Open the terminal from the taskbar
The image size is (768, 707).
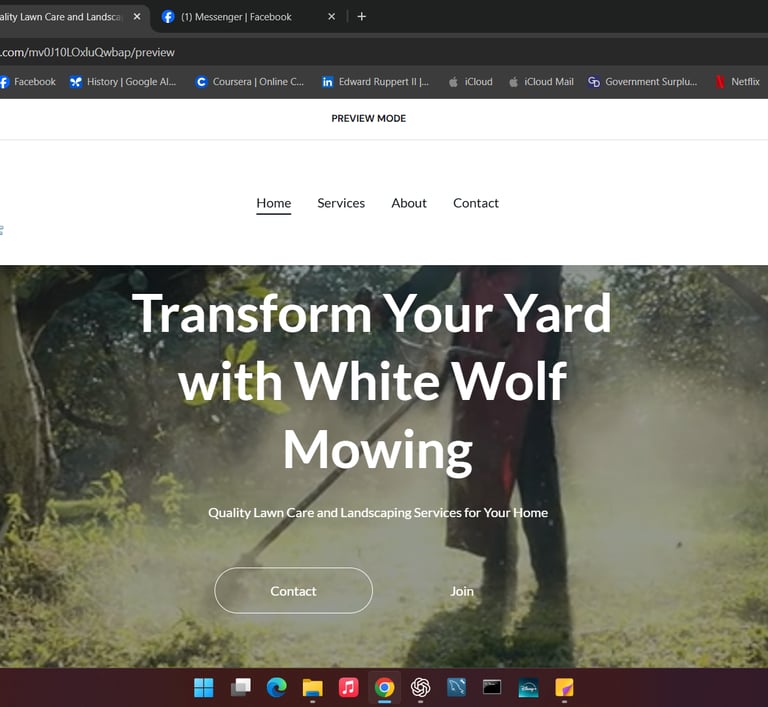[x=492, y=687]
